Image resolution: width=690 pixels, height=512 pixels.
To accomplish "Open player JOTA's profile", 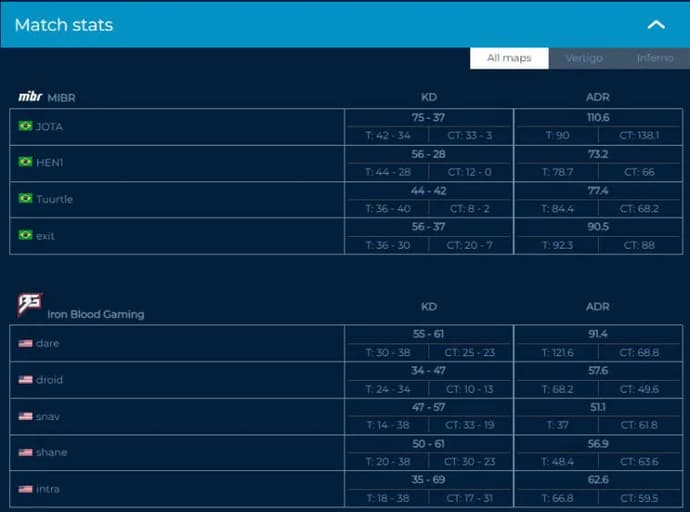I will [49, 127].
